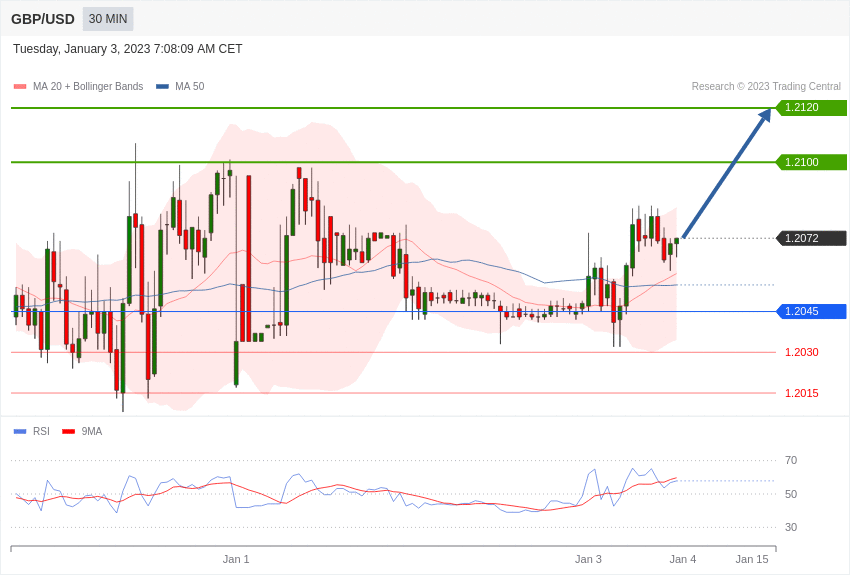Click the MA 20 + Bollinger Bands legend label
Screen dimensions: 850x576
[88, 87]
